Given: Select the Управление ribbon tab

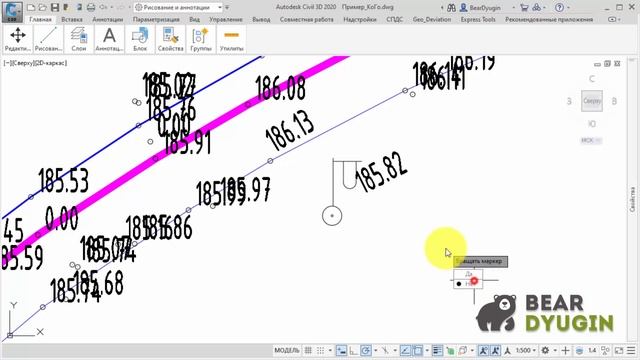Looking at the screenshot, I should point(226,19).
